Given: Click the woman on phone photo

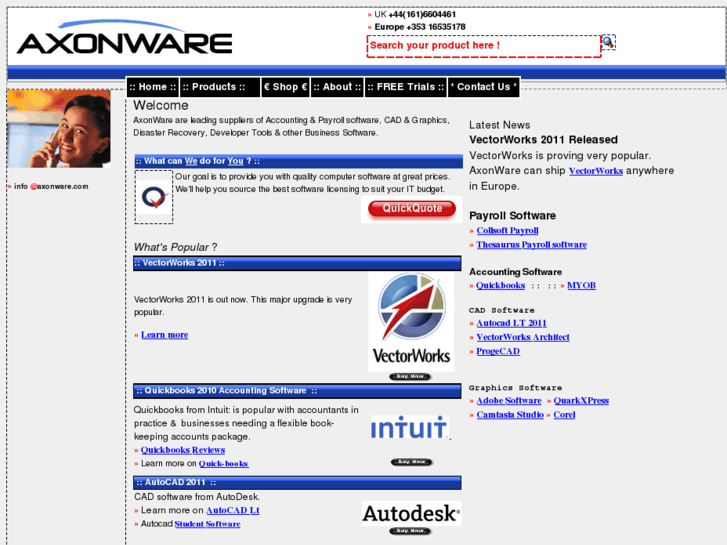Looking at the screenshot, I should pyautogui.click(x=59, y=129).
